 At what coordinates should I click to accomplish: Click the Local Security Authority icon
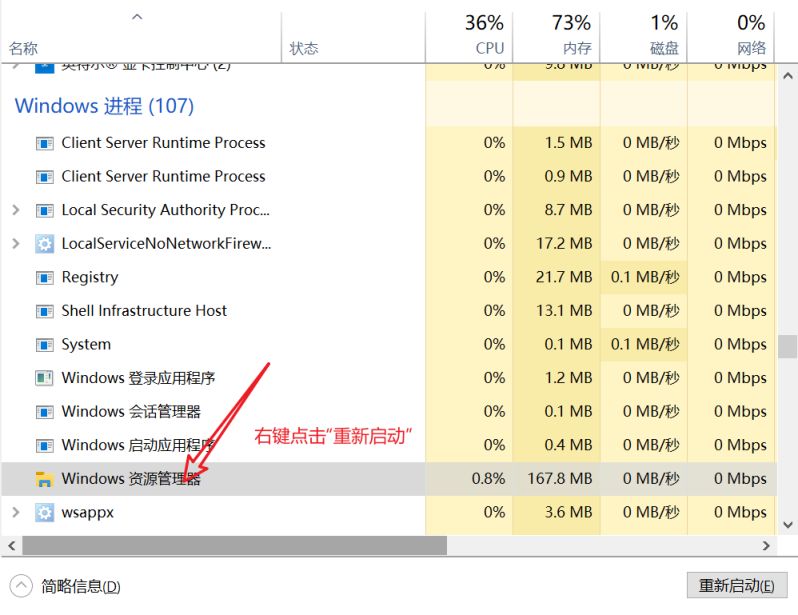tap(45, 210)
